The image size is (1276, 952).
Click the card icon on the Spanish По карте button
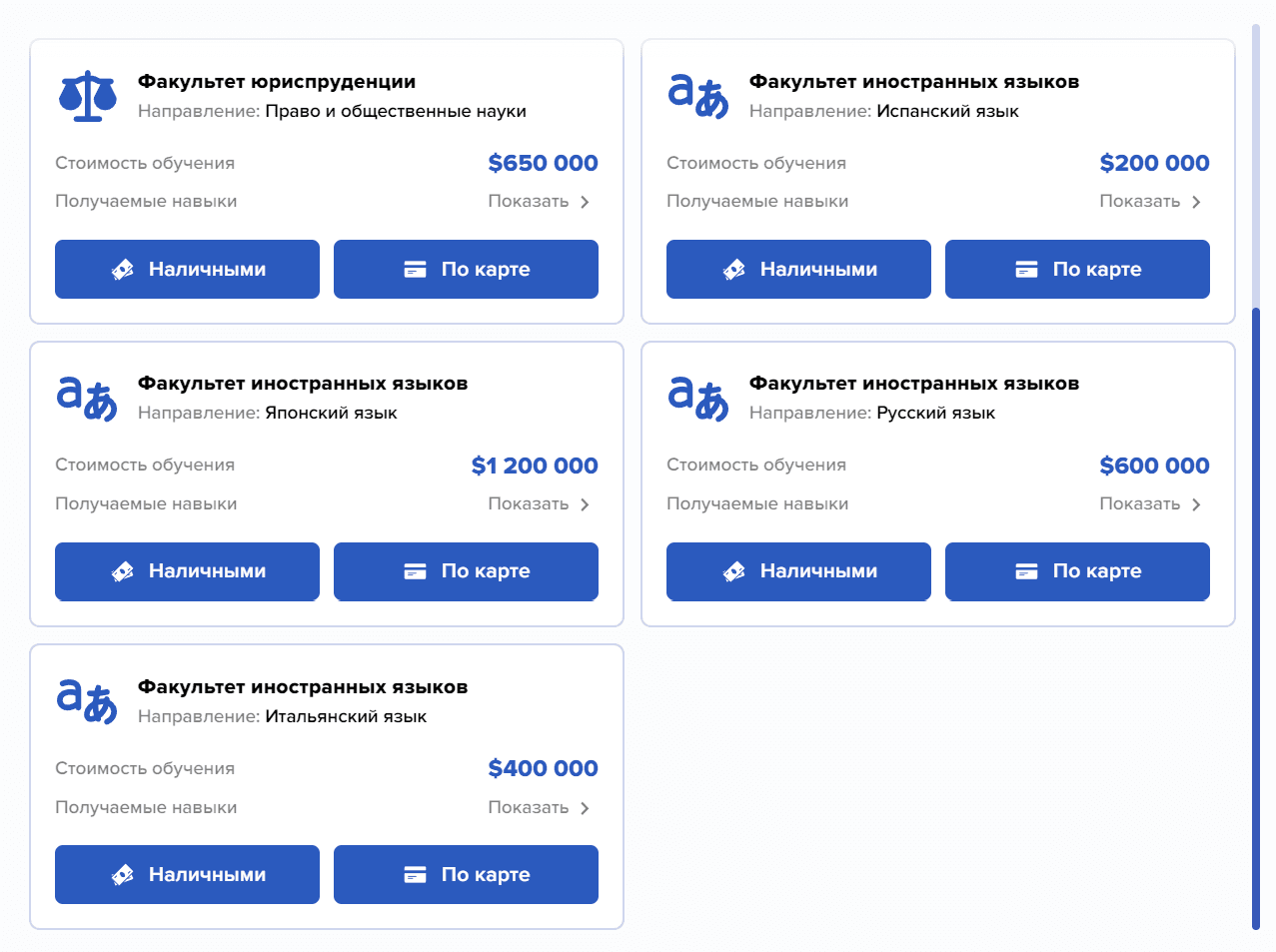pos(1026,269)
